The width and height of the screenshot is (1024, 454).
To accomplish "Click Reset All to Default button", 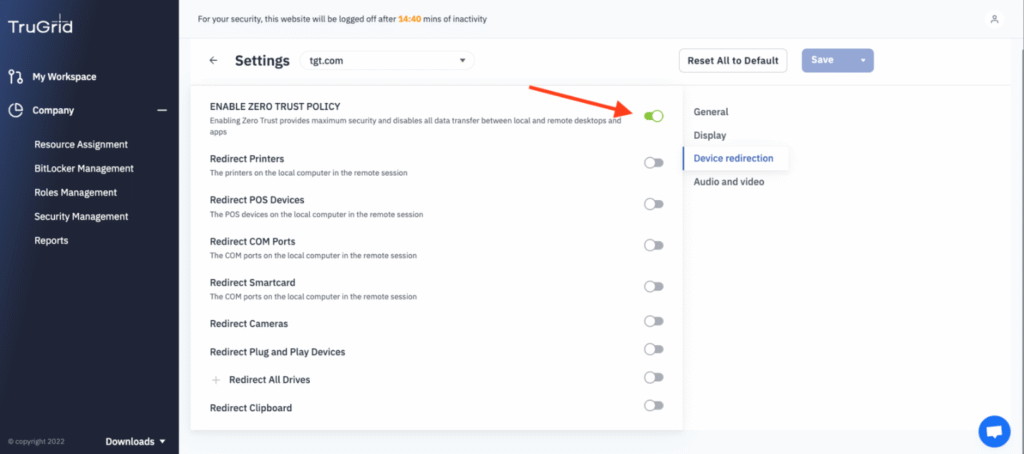I will point(733,60).
